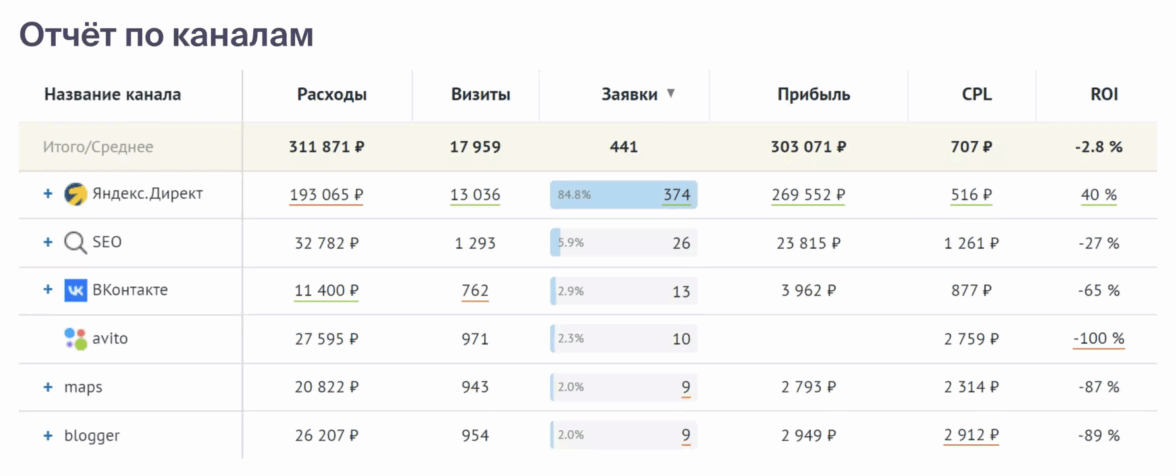Image resolution: width=1176 pixels, height=476 pixels.
Task: Click the avito logo icon
Action: click(x=76, y=339)
